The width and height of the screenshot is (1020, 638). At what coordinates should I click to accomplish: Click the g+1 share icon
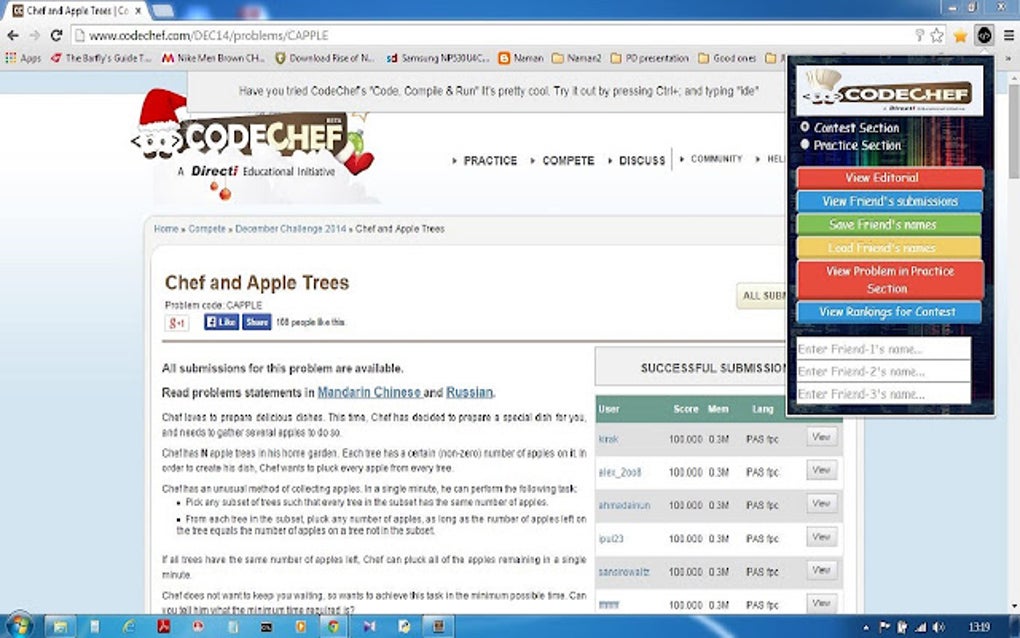tap(176, 322)
